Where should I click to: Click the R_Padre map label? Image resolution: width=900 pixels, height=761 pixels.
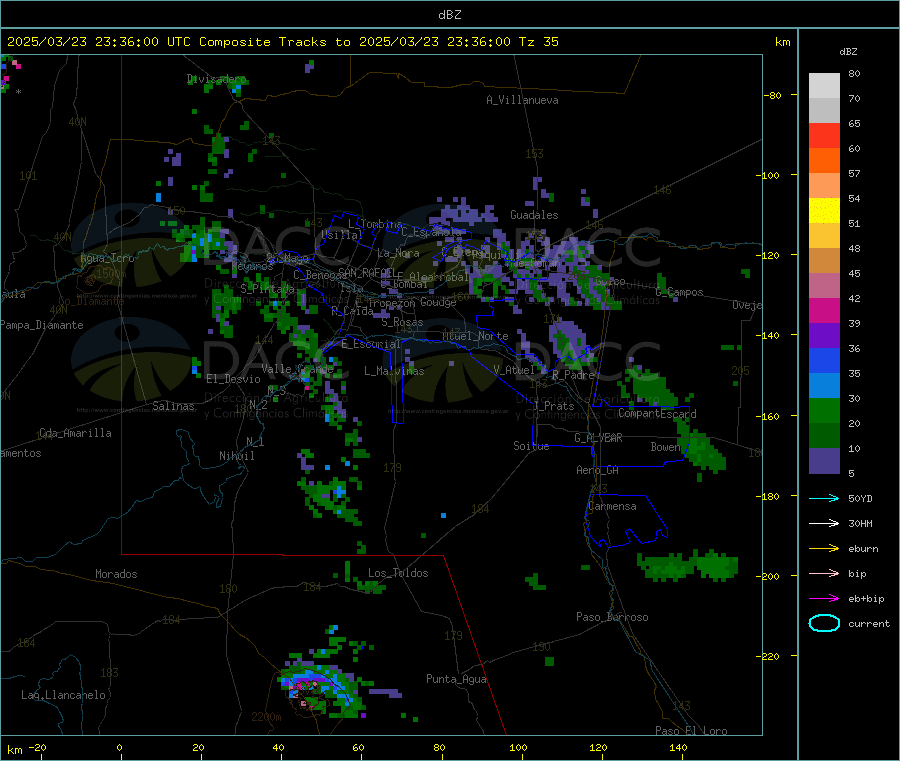point(573,375)
